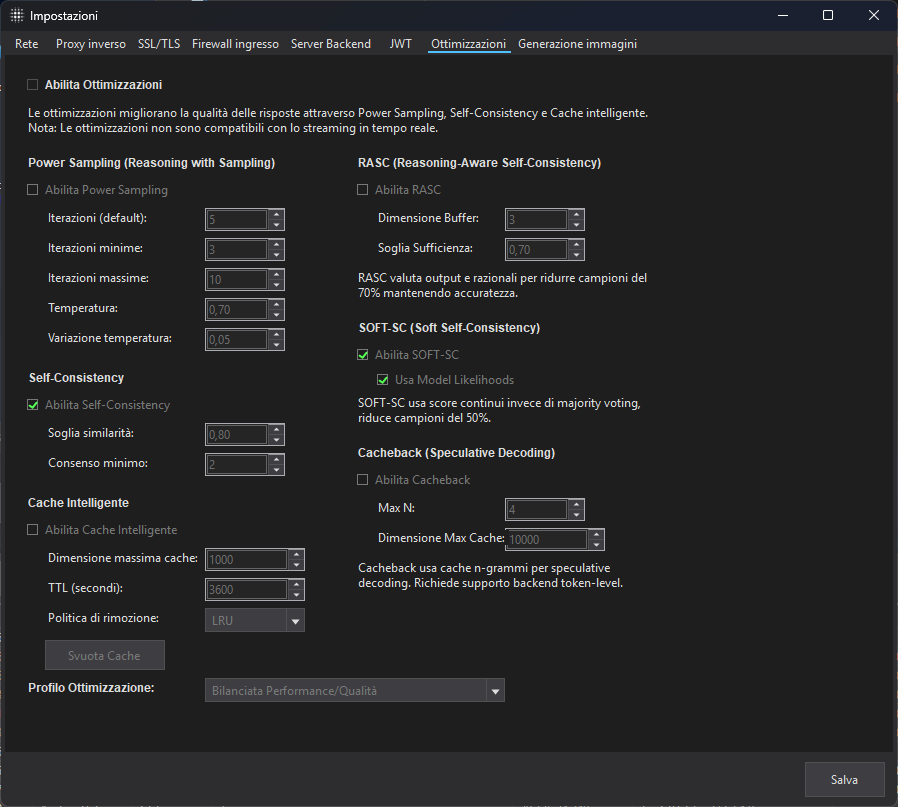Click the TTL (secondi) value field
The height and width of the screenshot is (807, 898).
pyautogui.click(x=247, y=590)
